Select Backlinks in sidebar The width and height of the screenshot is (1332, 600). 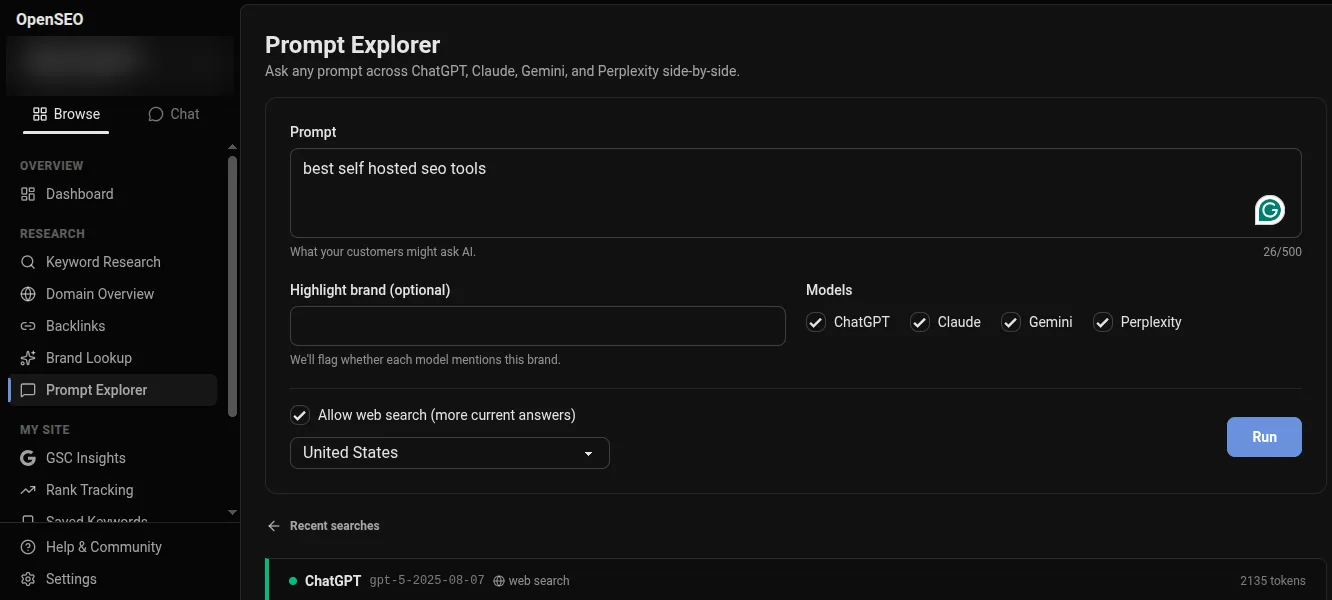coord(112,326)
